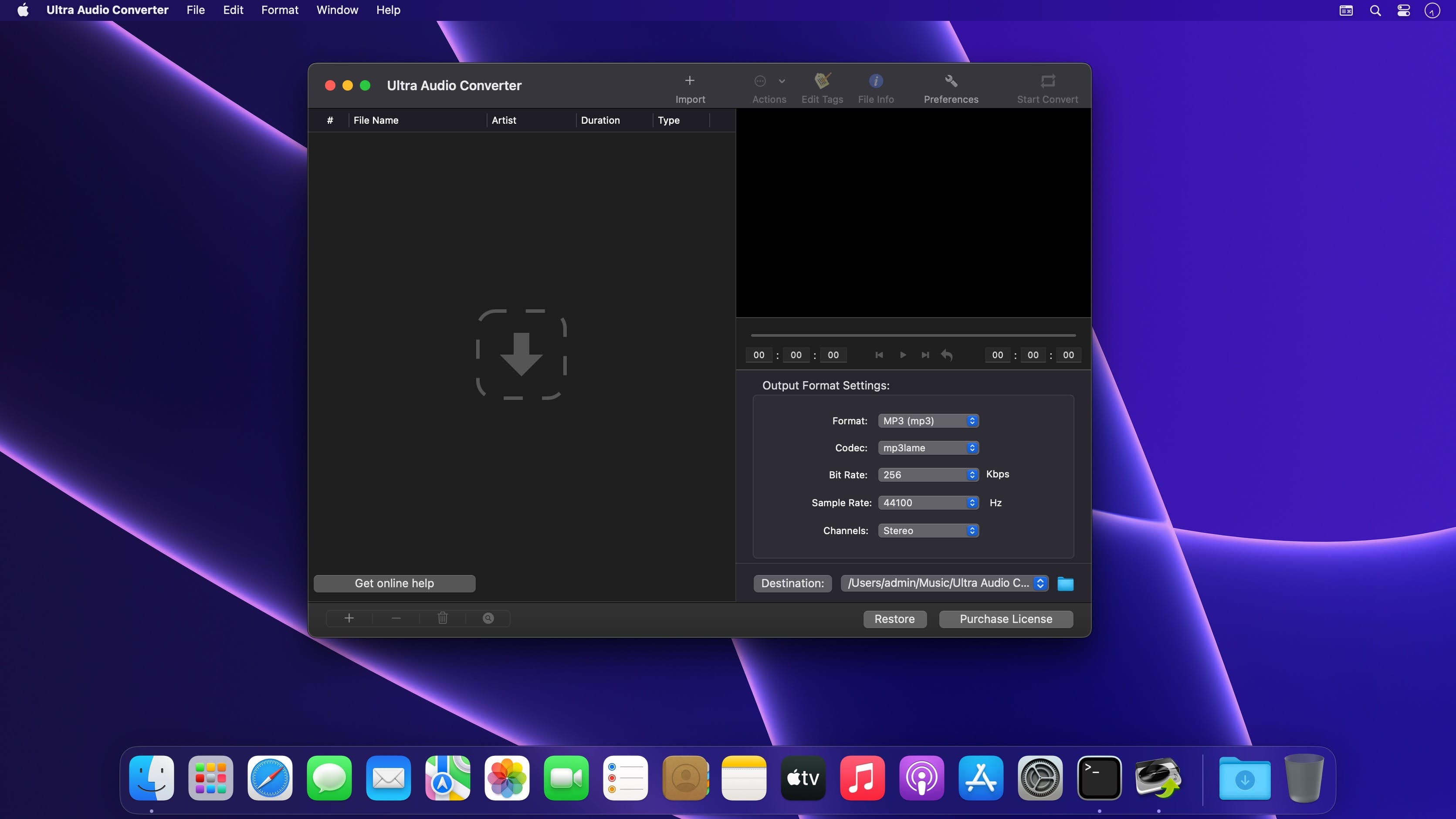
Task: Click the playback progress slider
Action: [x=913, y=335]
